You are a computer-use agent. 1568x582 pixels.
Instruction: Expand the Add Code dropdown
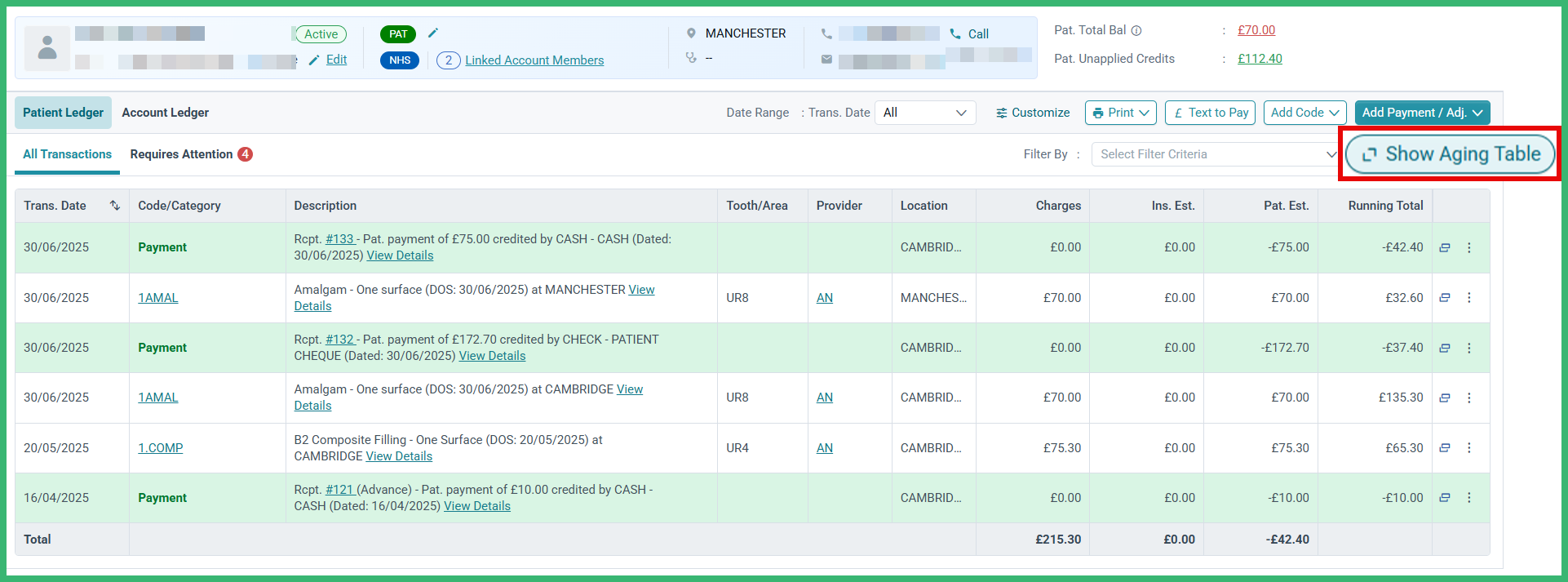coord(1305,113)
